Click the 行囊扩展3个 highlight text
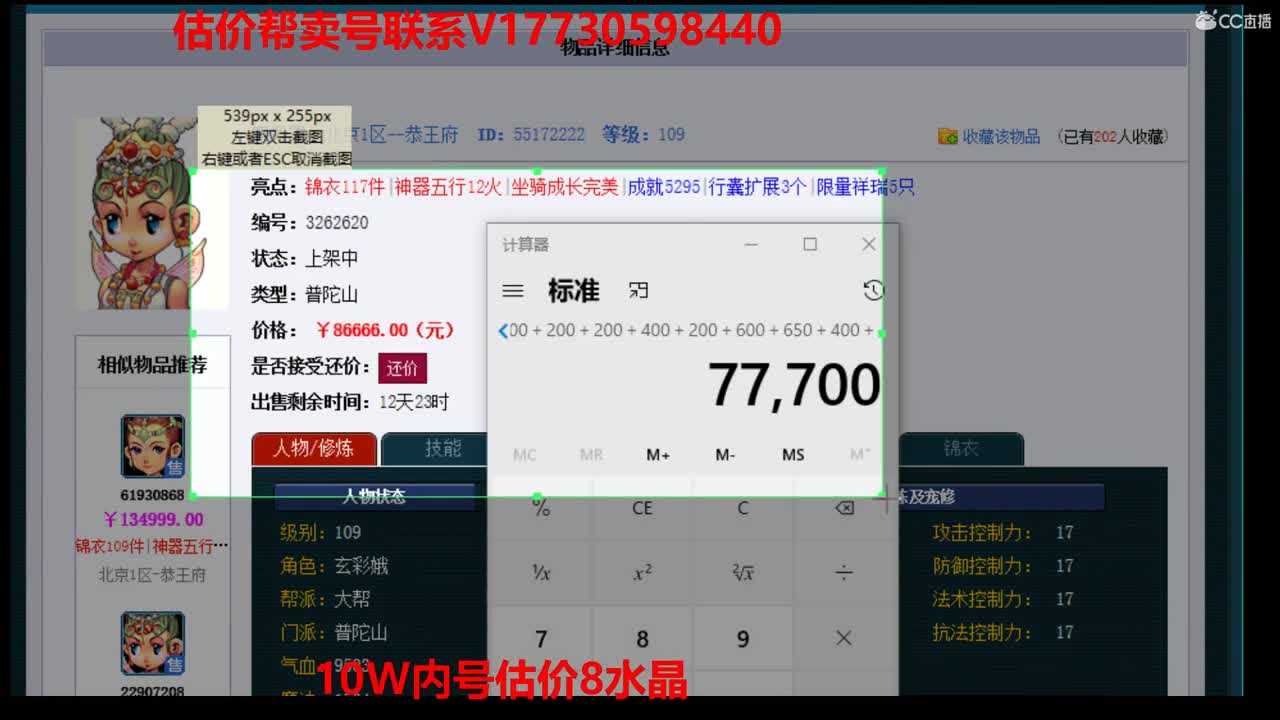The height and width of the screenshot is (720, 1280). click(x=757, y=187)
